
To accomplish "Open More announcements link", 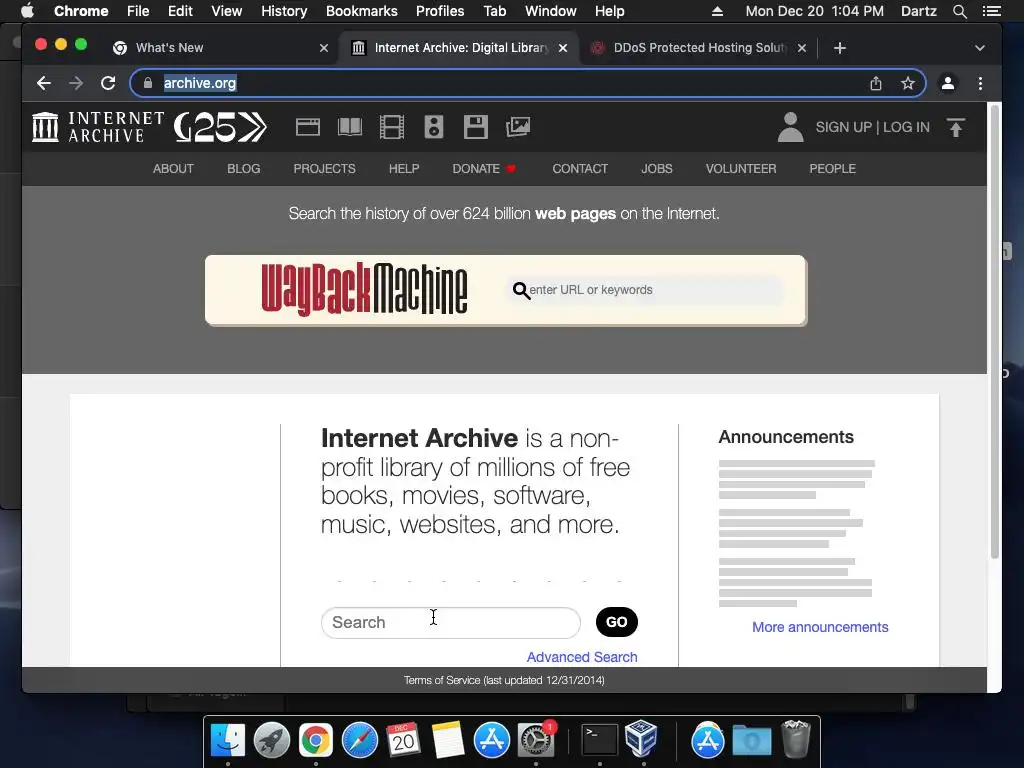I will click(x=820, y=627).
